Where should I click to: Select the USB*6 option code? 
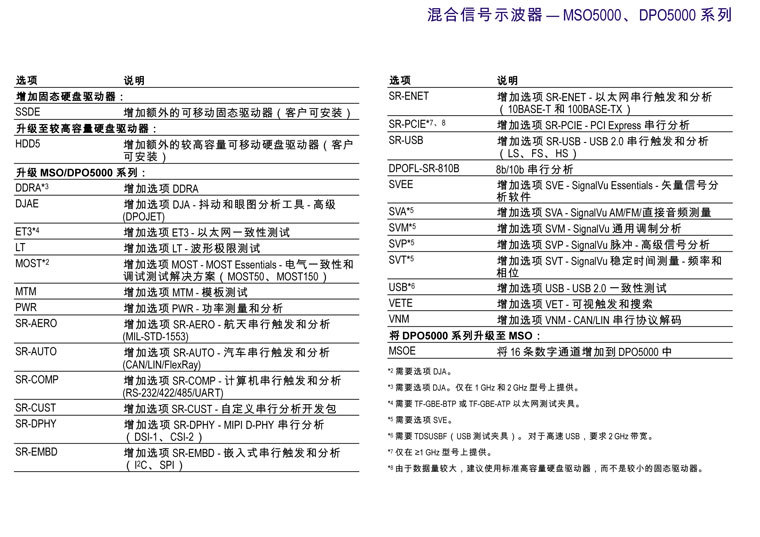pyautogui.click(x=402, y=287)
